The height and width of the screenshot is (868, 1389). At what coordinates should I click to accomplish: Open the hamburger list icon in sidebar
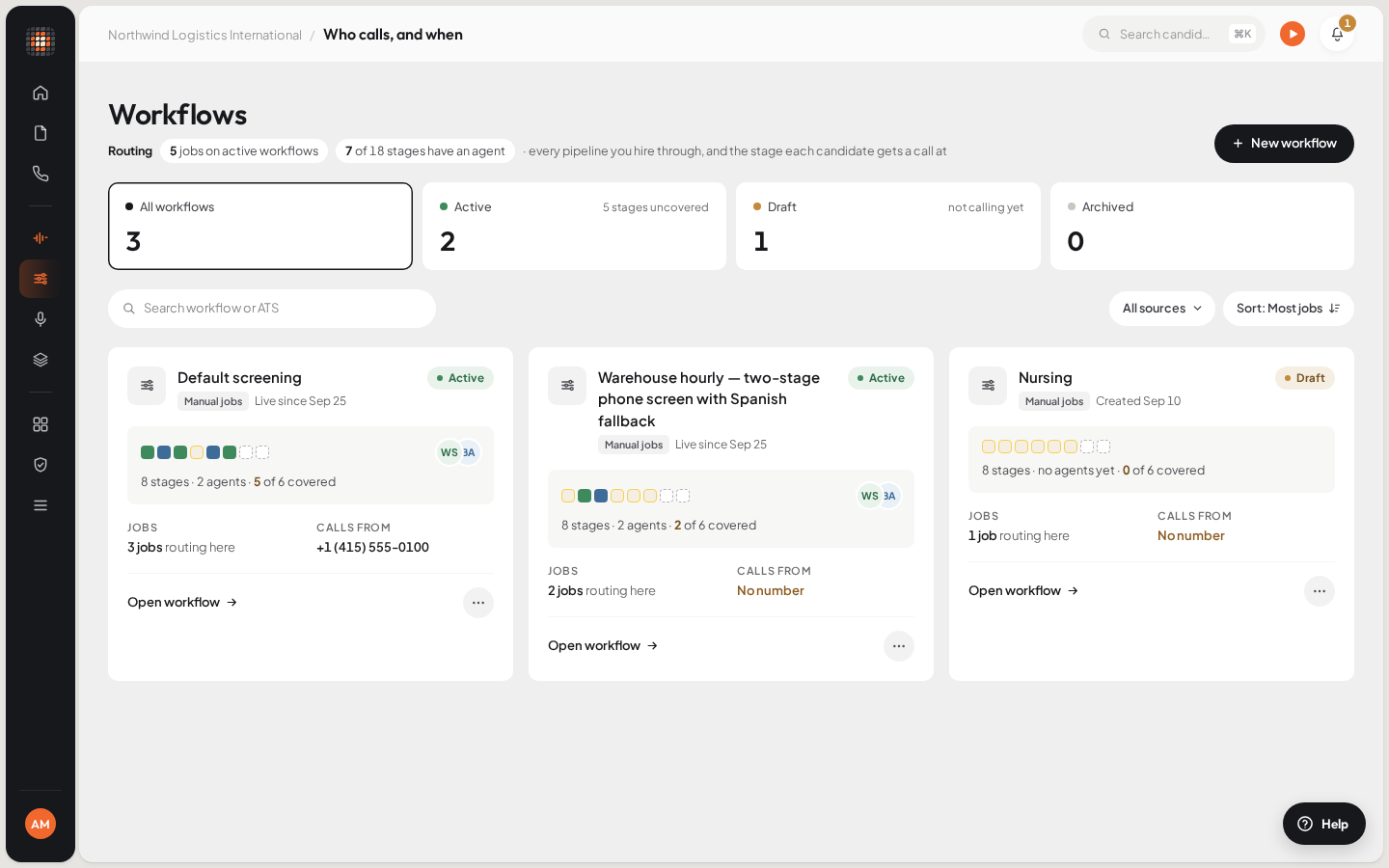pyautogui.click(x=41, y=505)
